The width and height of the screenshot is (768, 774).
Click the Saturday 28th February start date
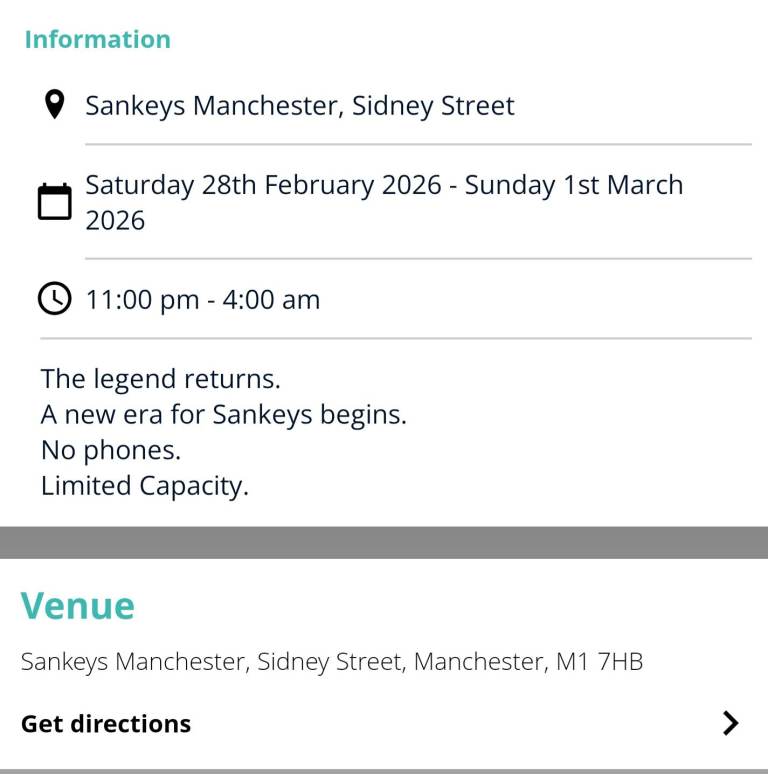pyautogui.click(x=263, y=185)
